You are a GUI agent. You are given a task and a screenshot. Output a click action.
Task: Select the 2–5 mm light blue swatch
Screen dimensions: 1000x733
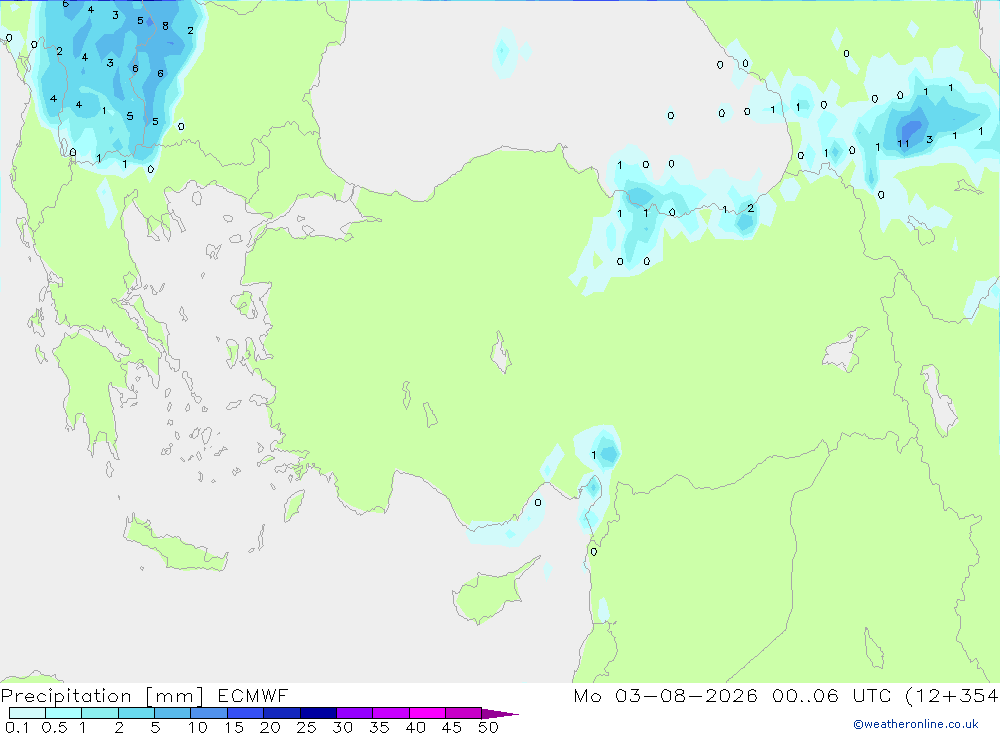click(x=136, y=713)
